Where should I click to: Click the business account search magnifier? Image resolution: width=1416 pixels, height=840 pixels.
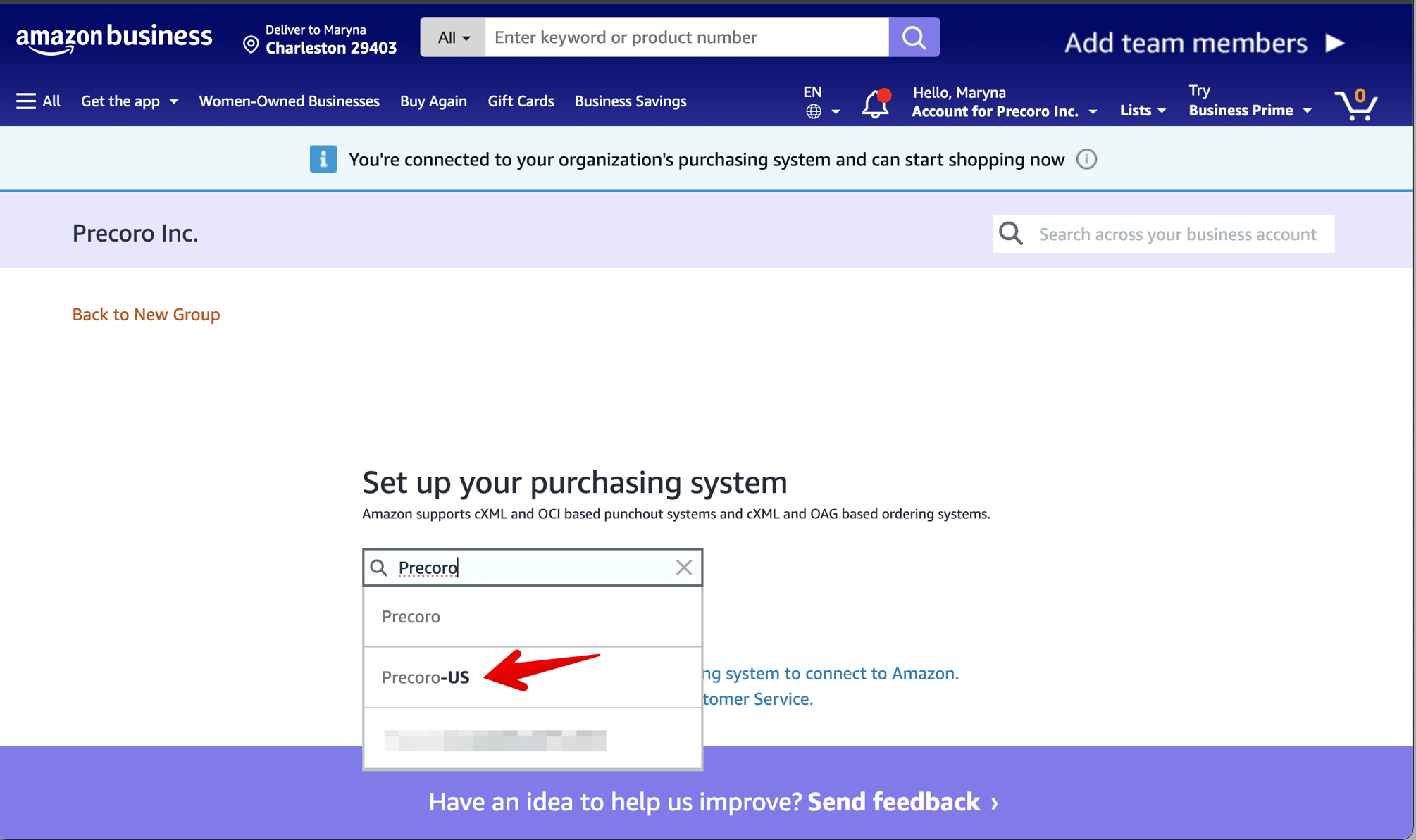click(x=1011, y=234)
